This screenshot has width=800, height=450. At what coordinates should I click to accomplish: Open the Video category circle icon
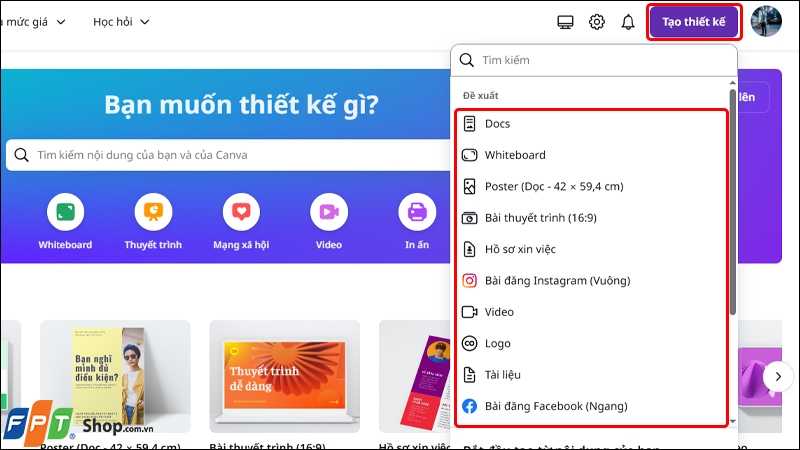(329, 212)
